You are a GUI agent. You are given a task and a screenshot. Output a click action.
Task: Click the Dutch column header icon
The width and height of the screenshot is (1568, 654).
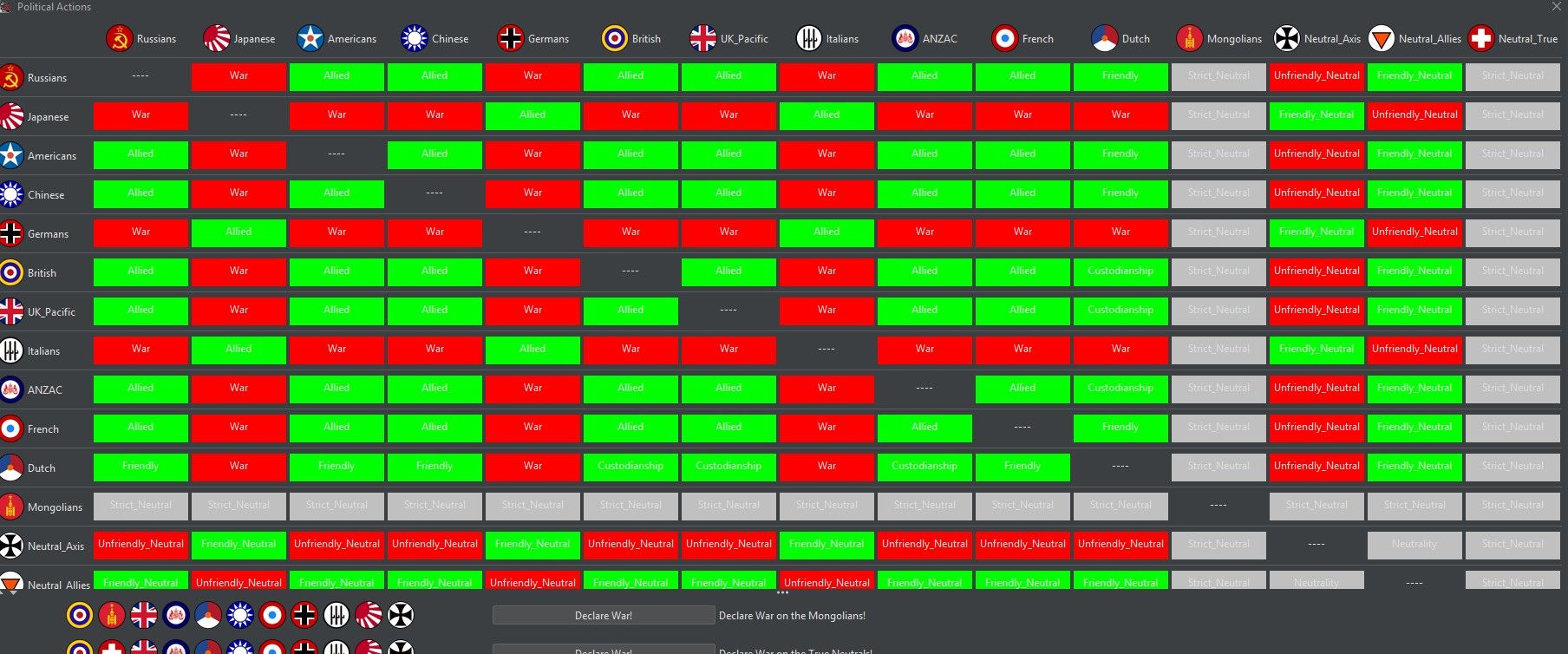[x=1105, y=38]
